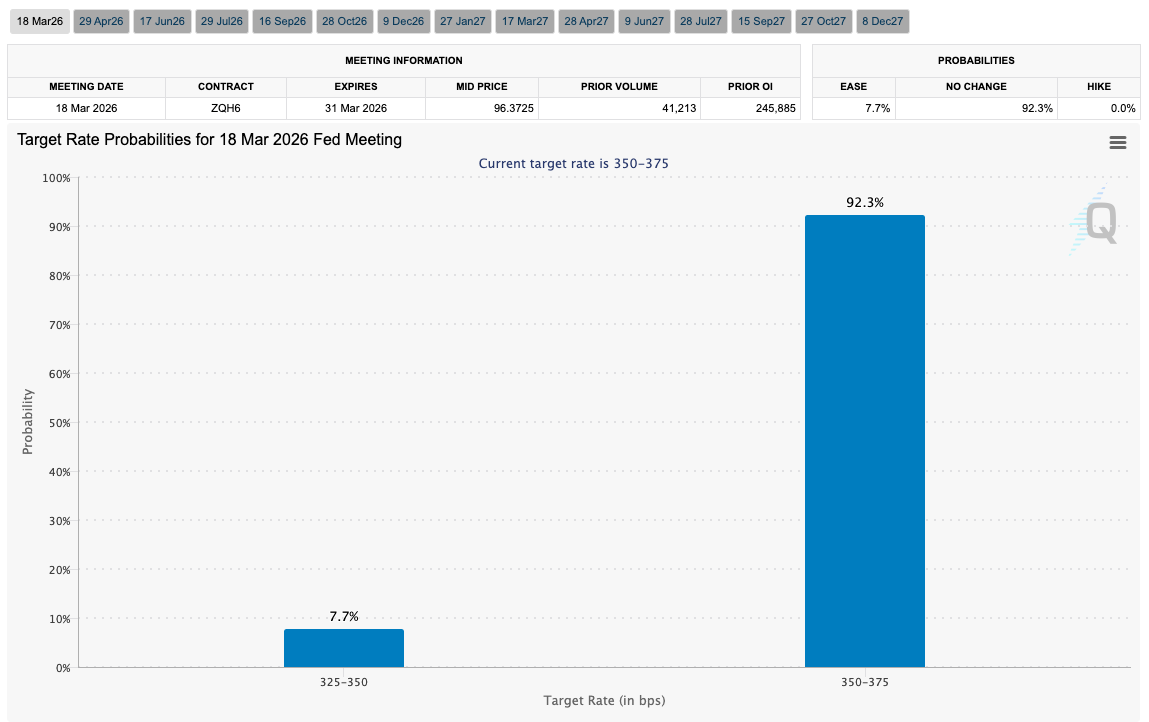Click the 92.3% bar label

pos(865,203)
